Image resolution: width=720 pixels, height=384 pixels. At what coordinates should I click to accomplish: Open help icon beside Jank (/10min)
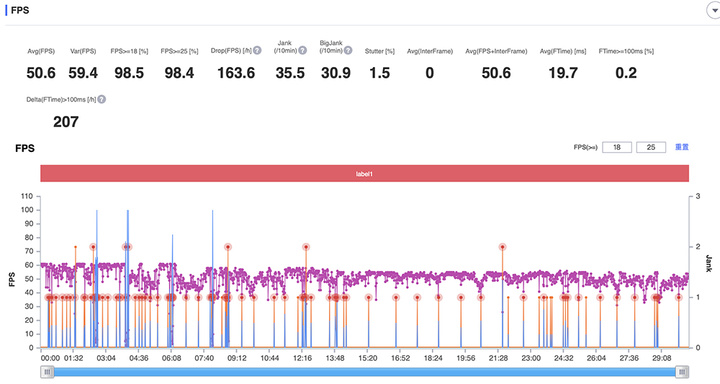tap(302, 51)
